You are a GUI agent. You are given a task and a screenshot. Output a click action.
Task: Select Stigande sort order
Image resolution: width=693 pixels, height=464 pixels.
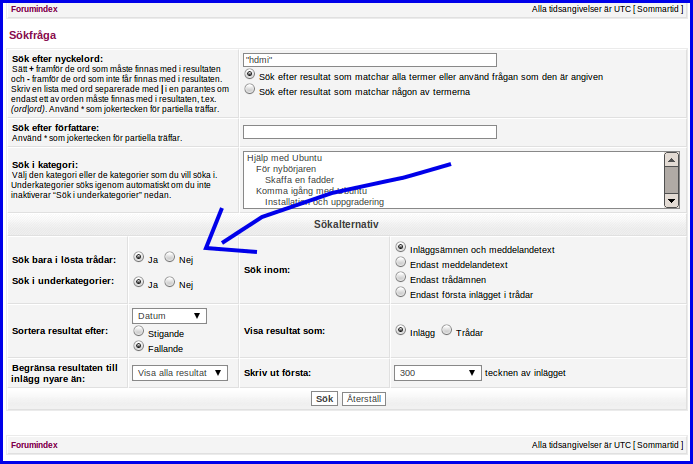[x=139, y=331]
